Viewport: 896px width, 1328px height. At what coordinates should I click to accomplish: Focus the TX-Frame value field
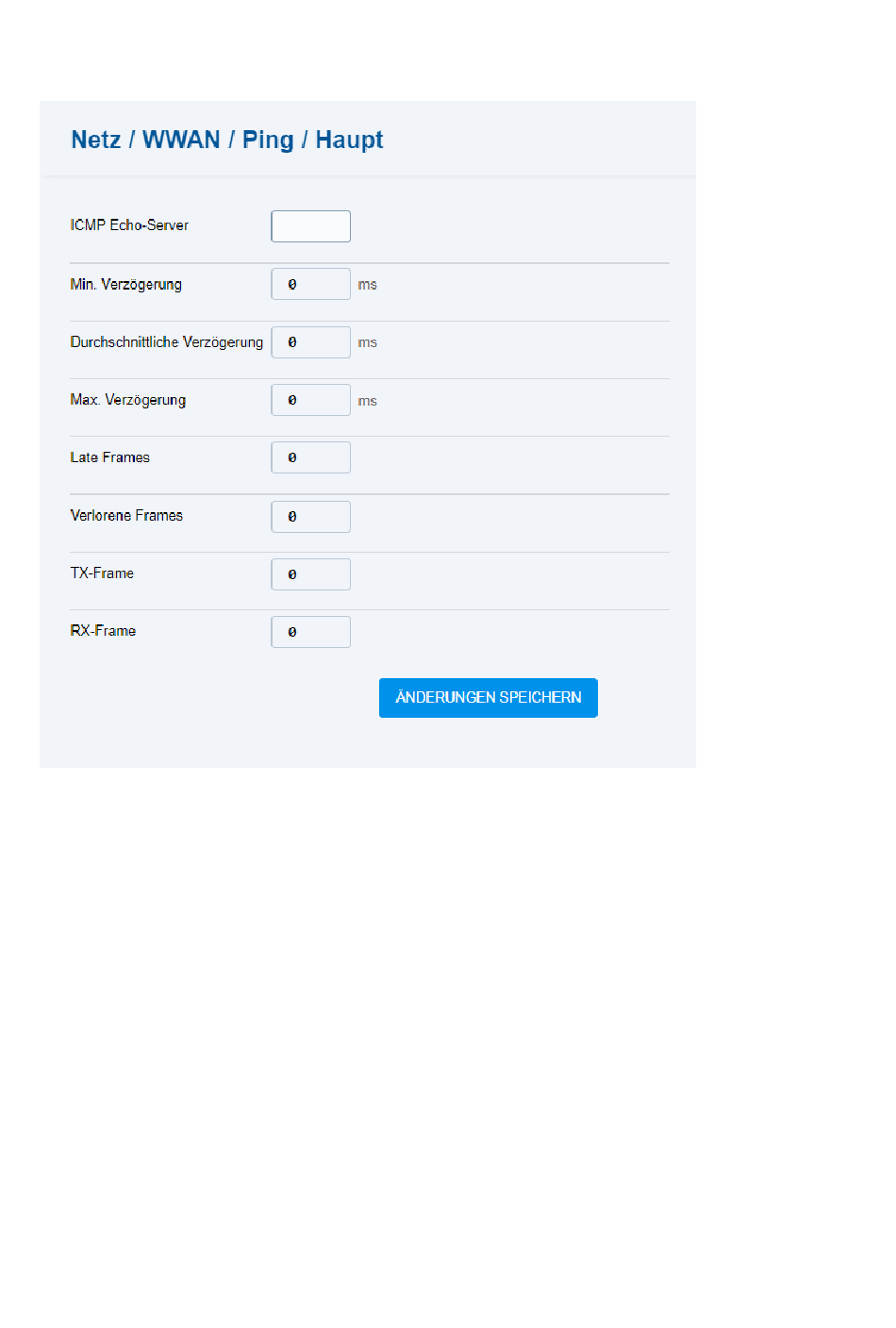click(310, 574)
